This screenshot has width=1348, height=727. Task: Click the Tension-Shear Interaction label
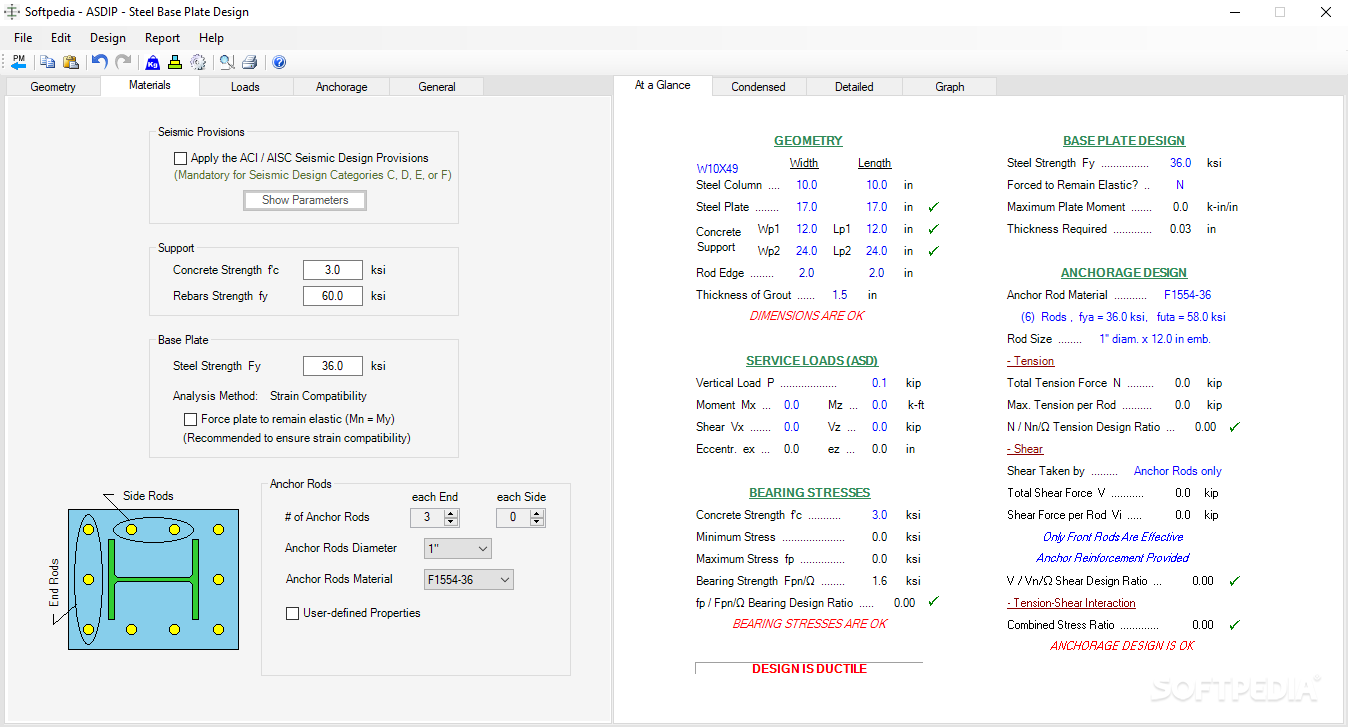click(x=1071, y=603)
